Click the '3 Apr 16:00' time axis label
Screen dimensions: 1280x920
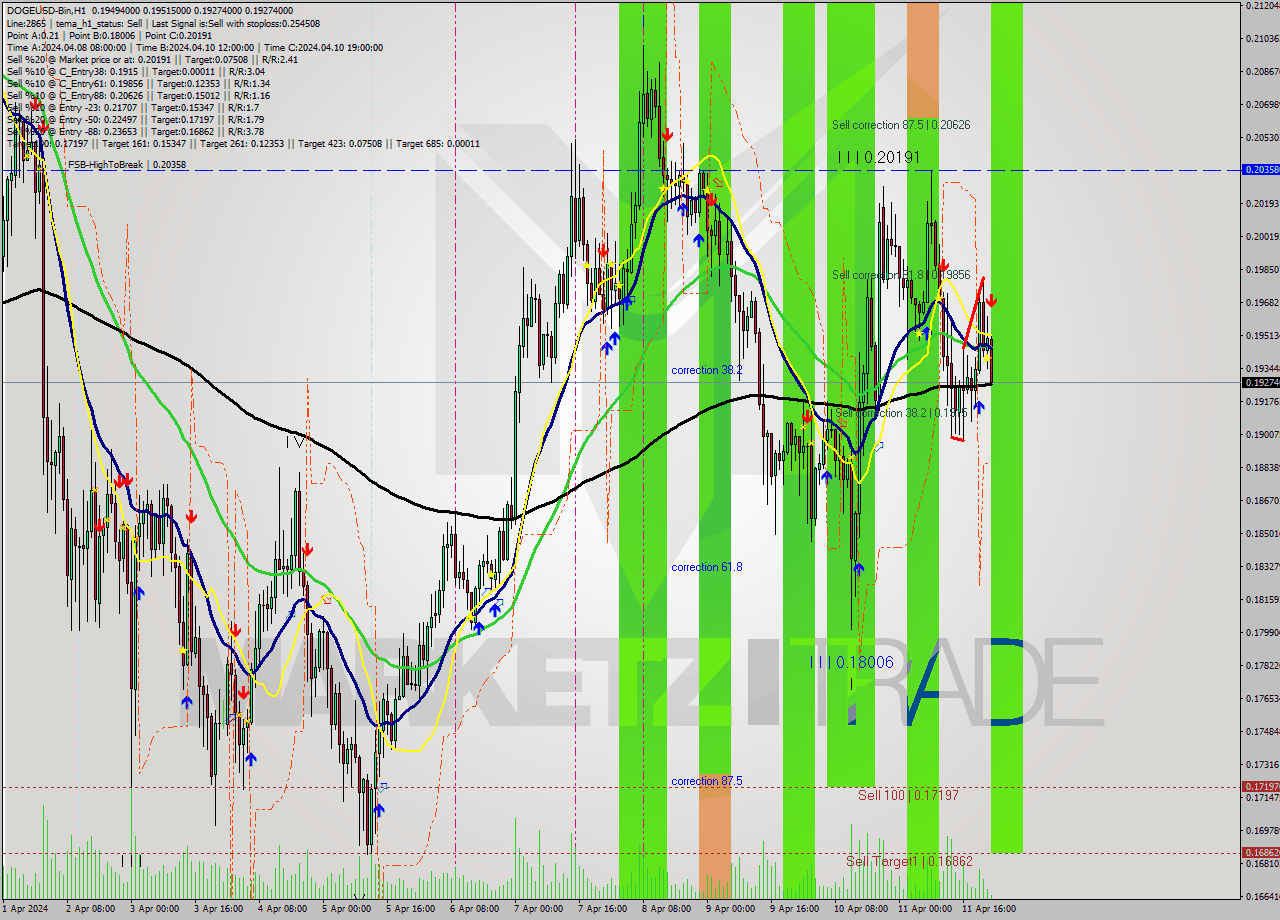click(x=219, y=909)
